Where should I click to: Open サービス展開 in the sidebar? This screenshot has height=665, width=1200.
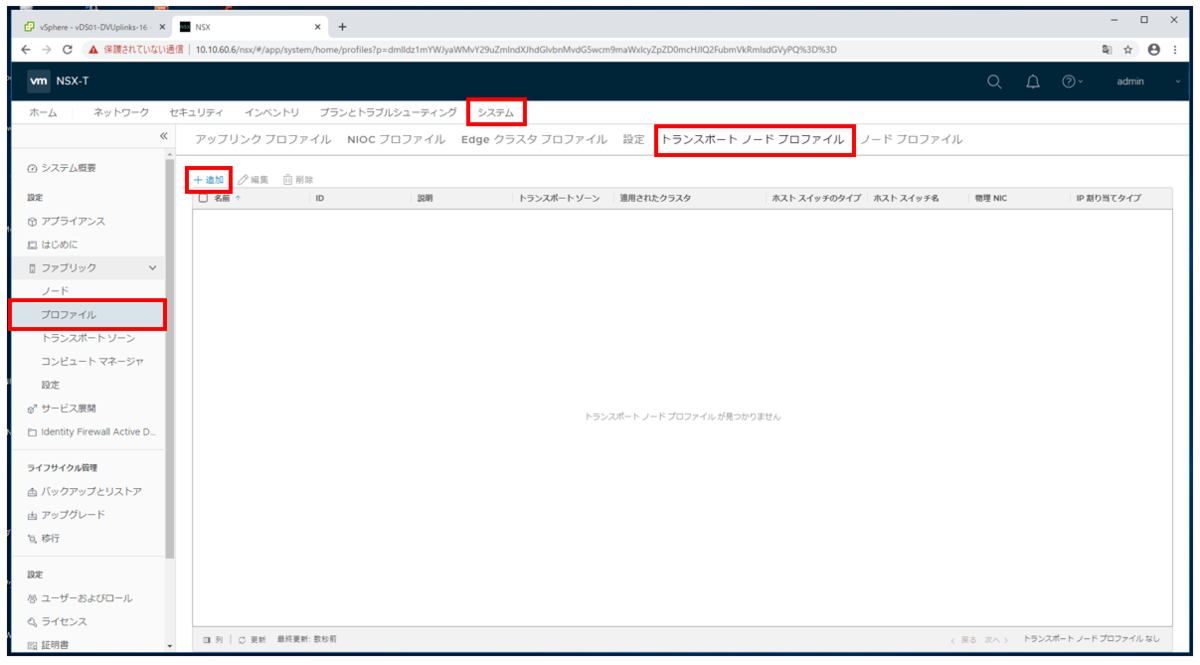(x=68, y=408)
